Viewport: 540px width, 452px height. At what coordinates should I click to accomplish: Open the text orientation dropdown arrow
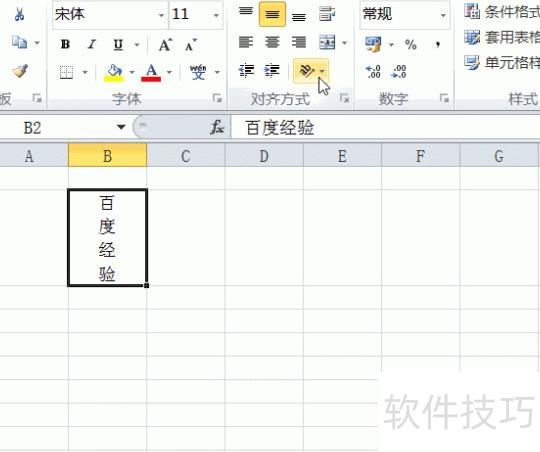(322, 71)
